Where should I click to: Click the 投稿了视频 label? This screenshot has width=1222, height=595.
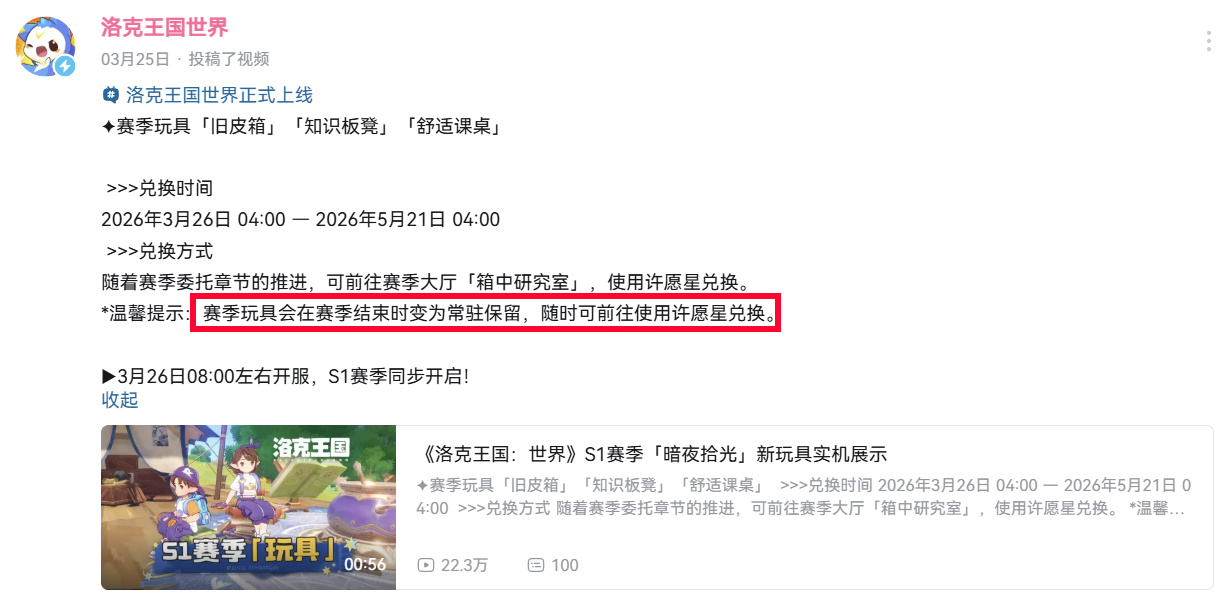[x=229, y=59]
